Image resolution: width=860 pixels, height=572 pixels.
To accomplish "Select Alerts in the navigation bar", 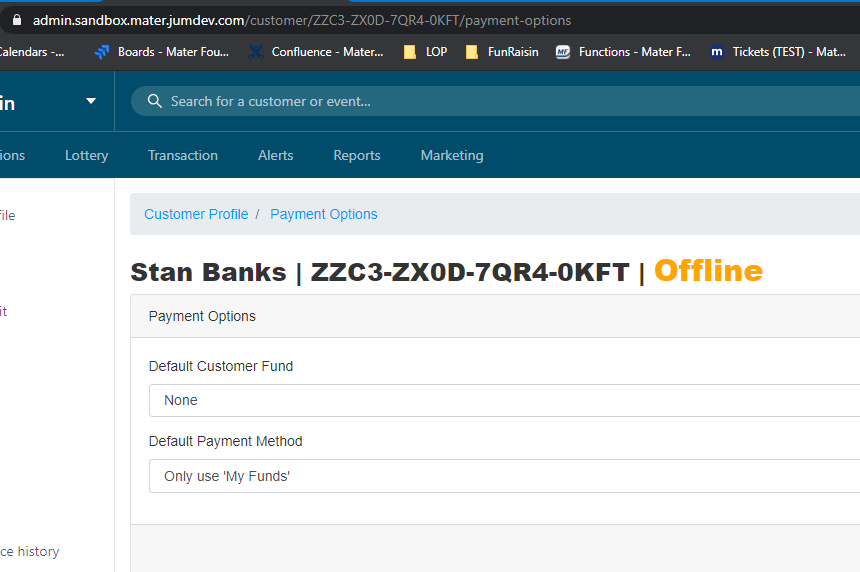I will click(x=275, y=155).
